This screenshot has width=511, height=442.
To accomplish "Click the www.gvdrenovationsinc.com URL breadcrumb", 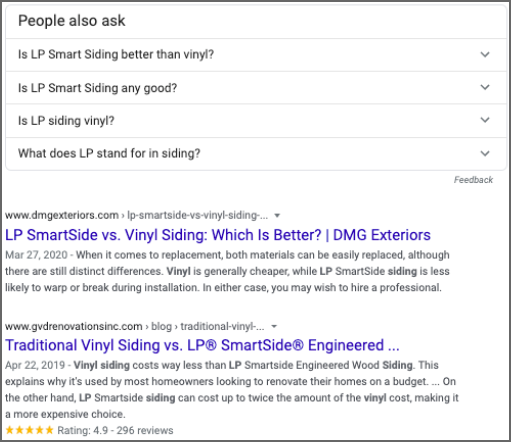I will [135, 326].
